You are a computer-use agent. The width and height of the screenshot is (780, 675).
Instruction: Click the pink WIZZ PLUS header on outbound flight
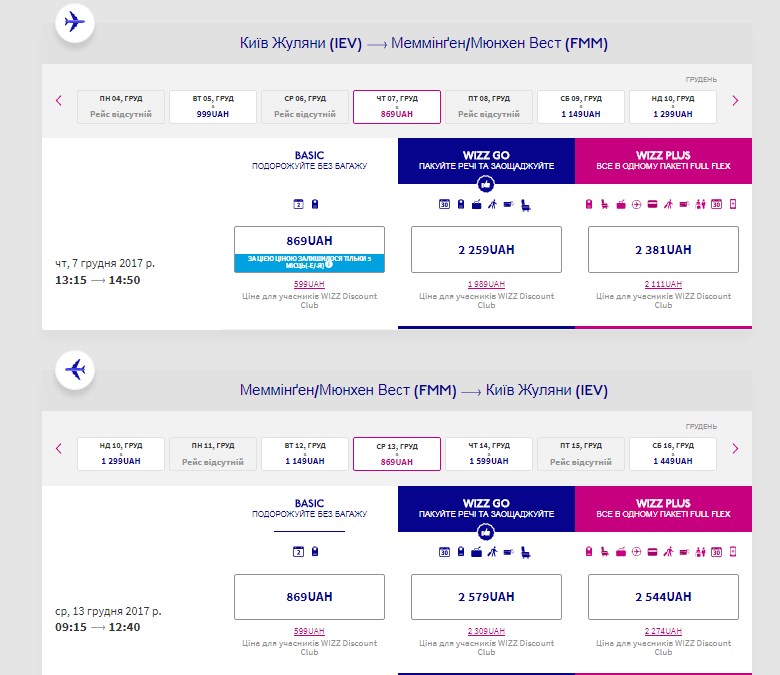coord(663,160)
